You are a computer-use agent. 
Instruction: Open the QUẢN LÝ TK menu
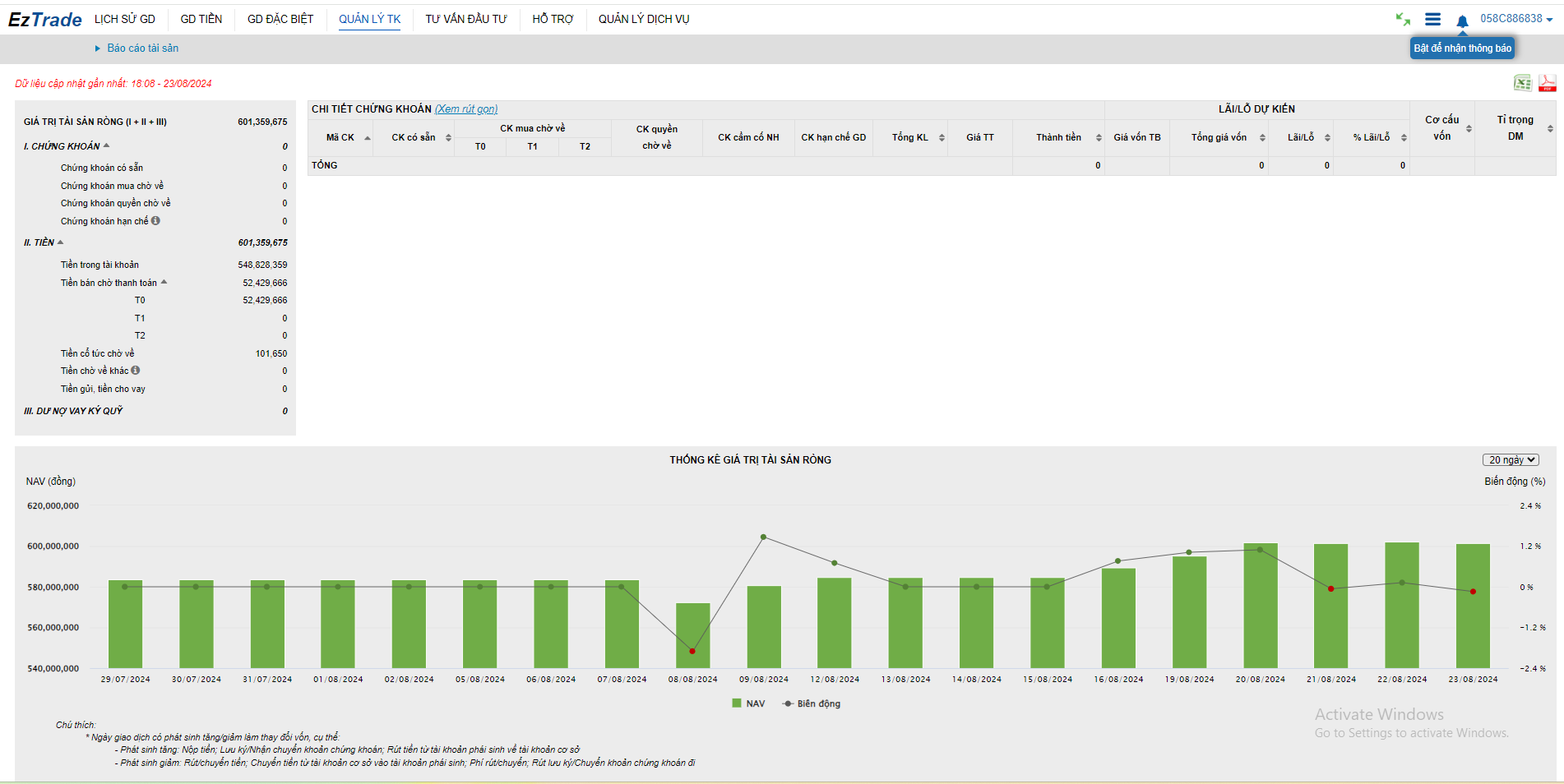(370, 19)
